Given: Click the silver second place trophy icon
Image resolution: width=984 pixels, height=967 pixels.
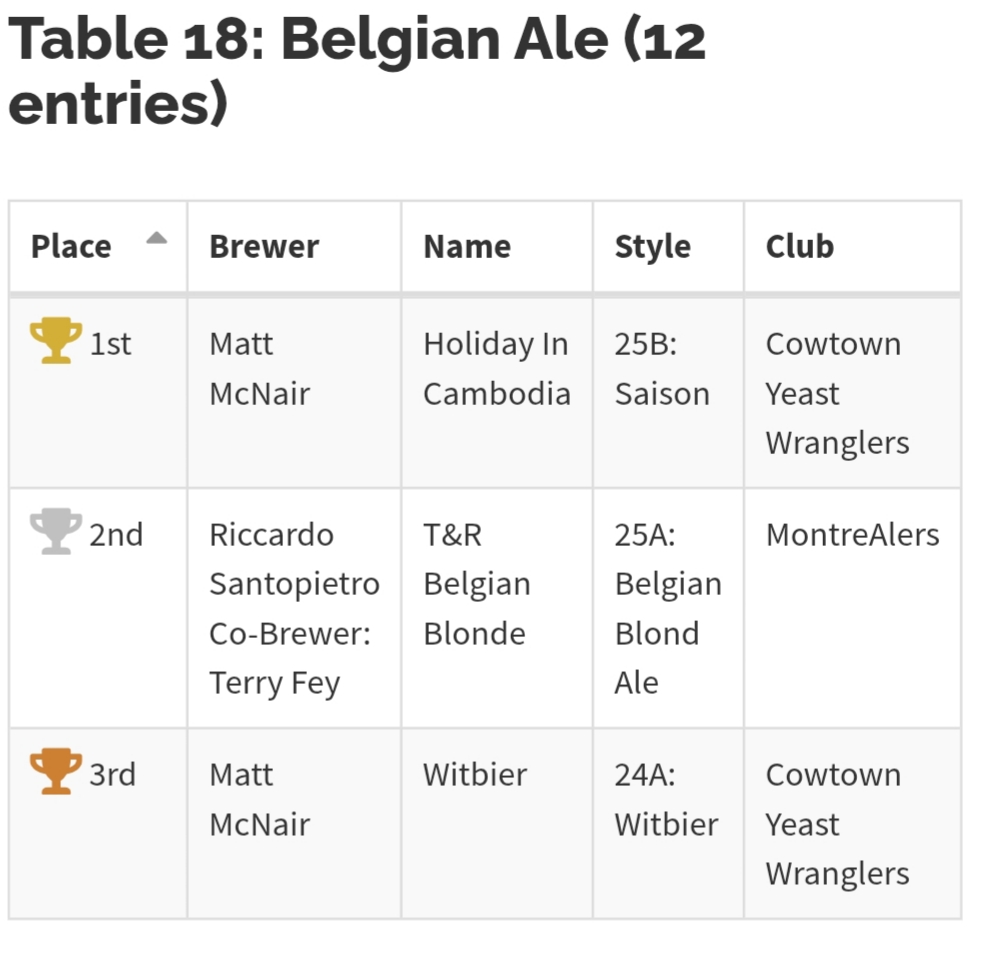Looking at the screenshot, I should [55, 532].
